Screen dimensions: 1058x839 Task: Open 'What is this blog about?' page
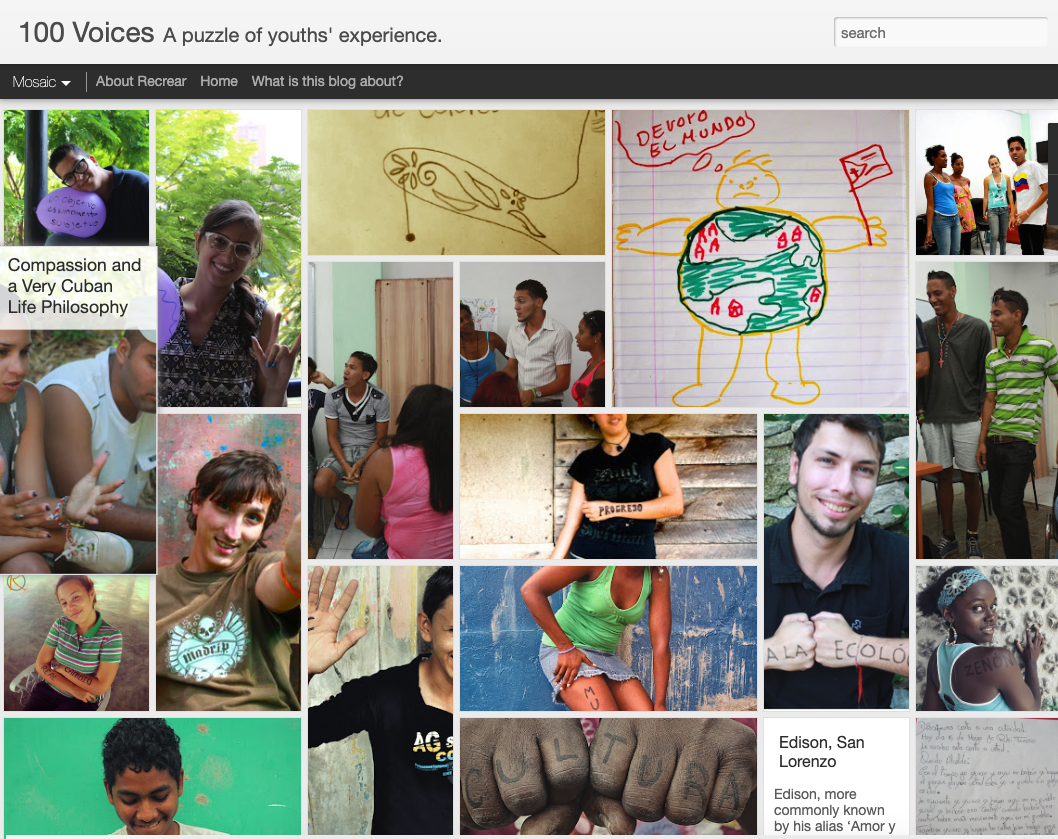(327, 81)
